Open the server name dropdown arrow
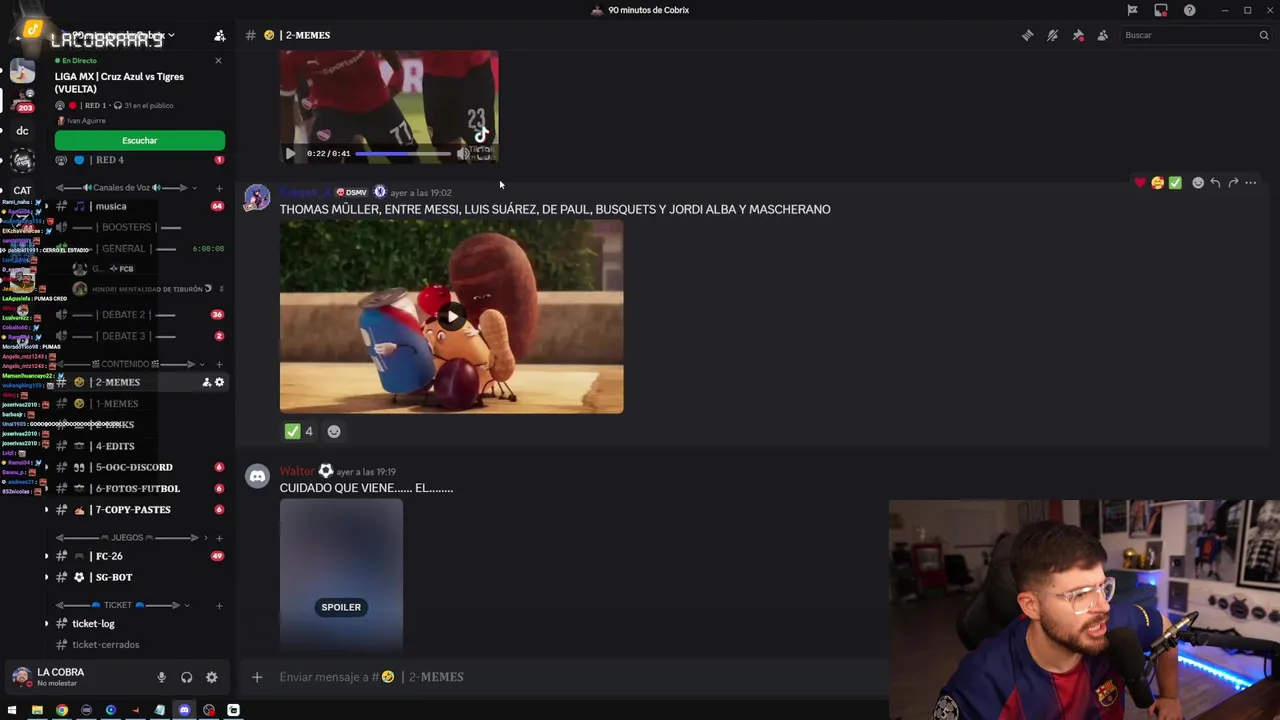The height and width of the screenshot is (720, 1280). [x=171, y=36]
